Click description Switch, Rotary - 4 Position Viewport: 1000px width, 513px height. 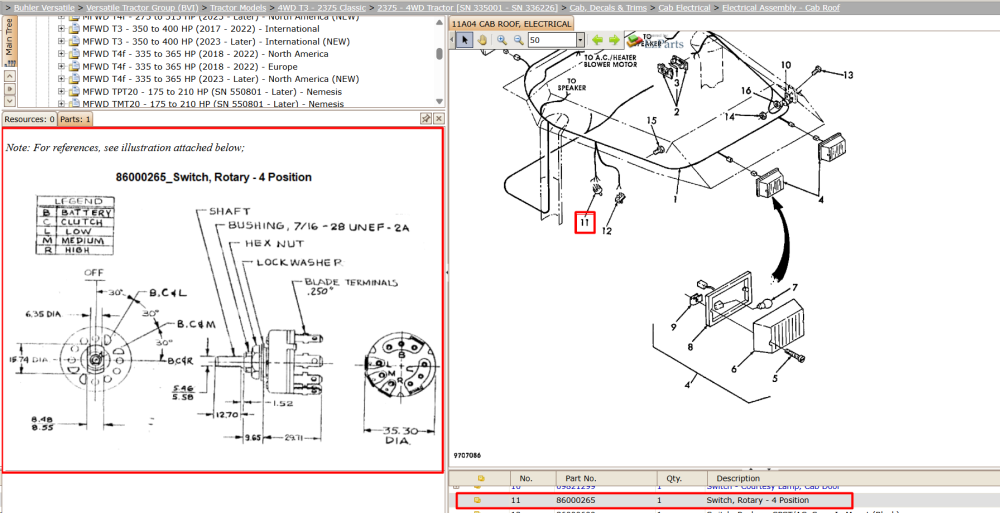coord(758,500)
